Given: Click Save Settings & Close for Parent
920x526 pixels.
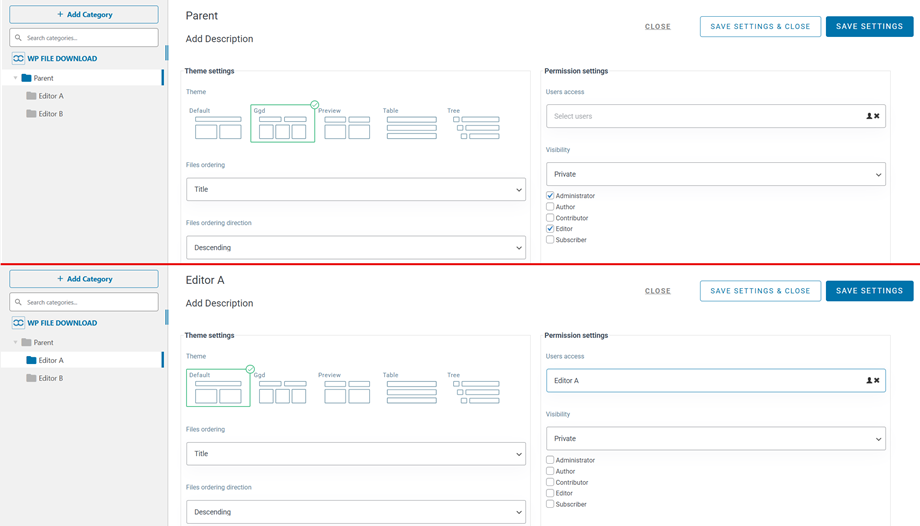Looking at the screenshot, I should tap(760, 27).
